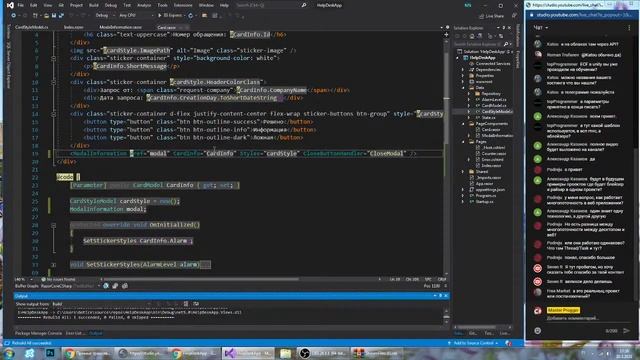
Task: Select CardModel.cs in Solution Explorer
Action: coord(493,106)
